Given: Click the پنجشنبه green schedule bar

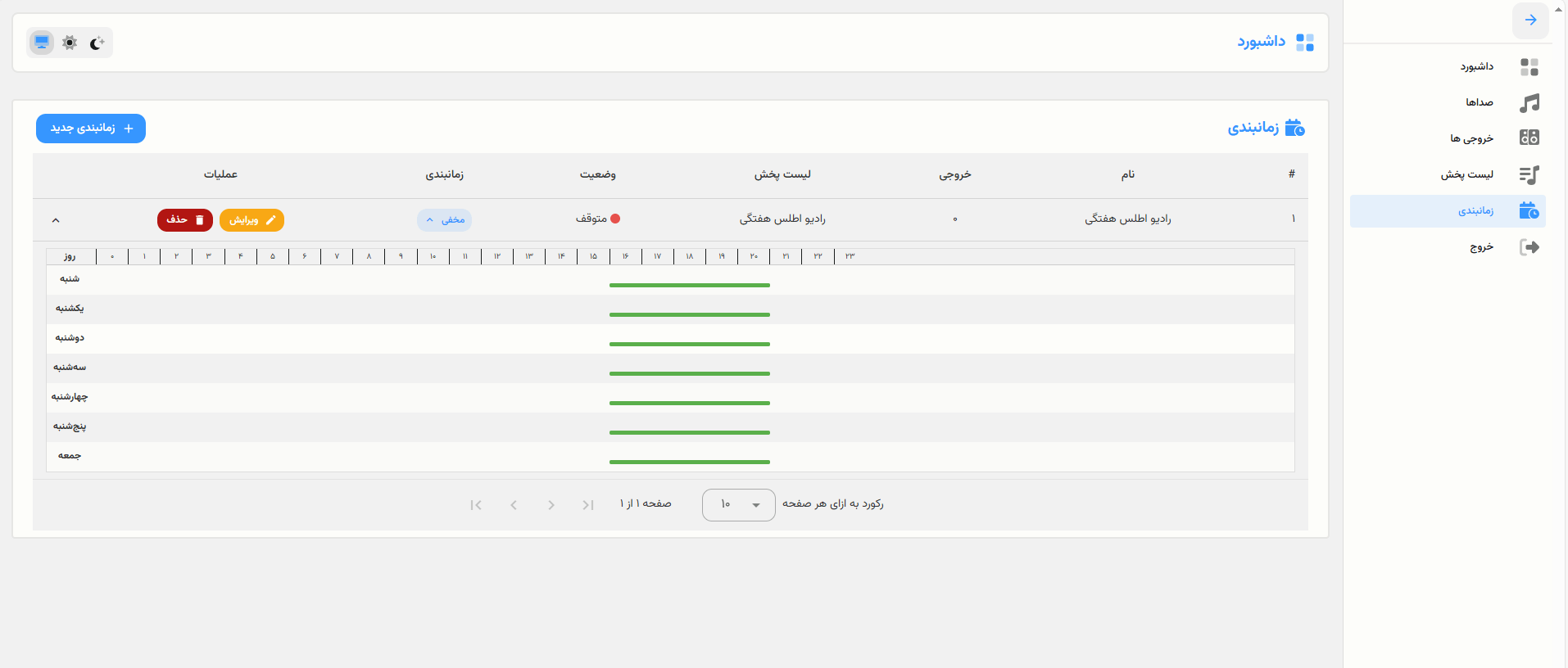Looking at the screenshot, I should (690, 432).
